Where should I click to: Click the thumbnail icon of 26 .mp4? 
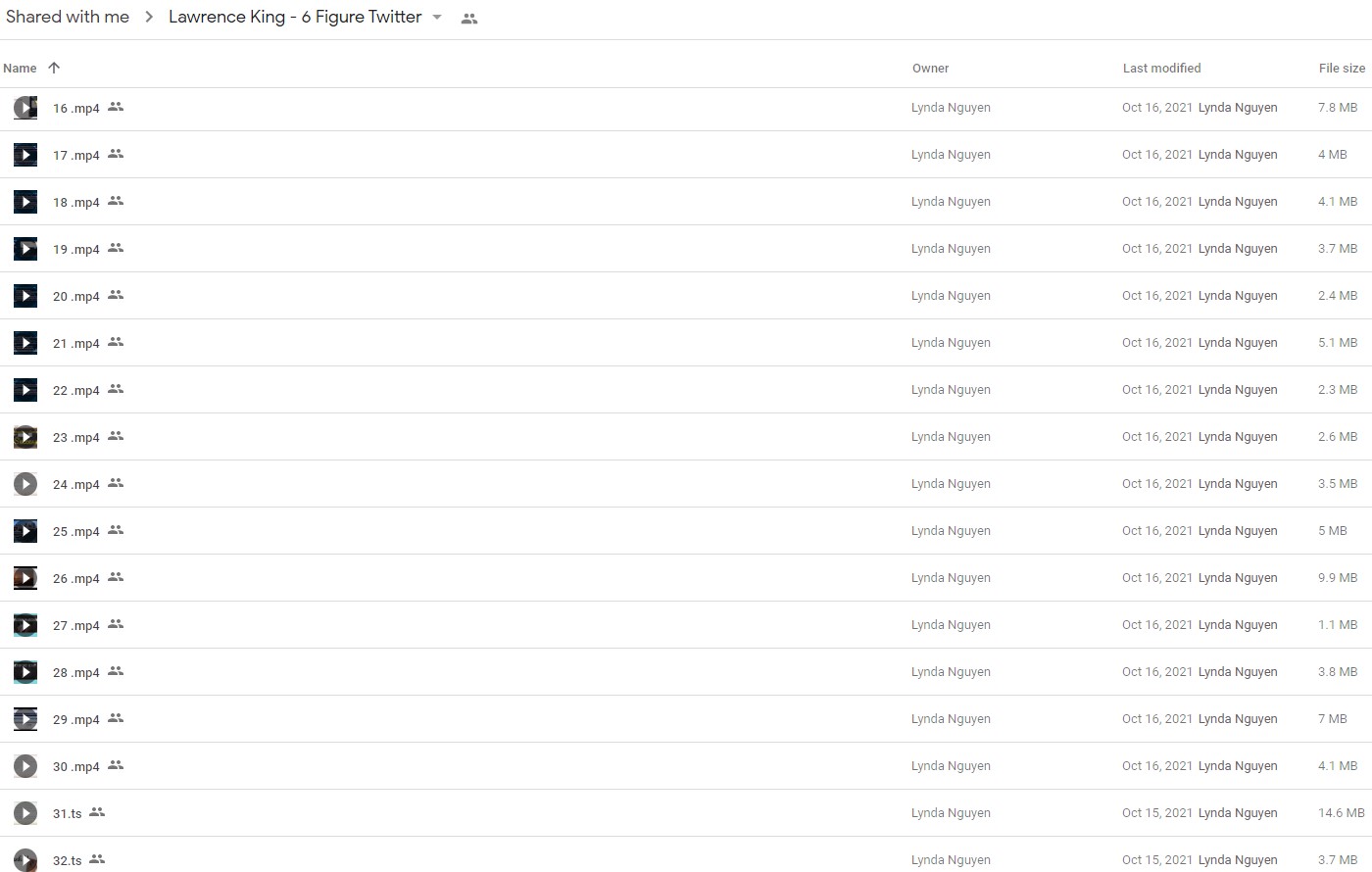(25, 578)
